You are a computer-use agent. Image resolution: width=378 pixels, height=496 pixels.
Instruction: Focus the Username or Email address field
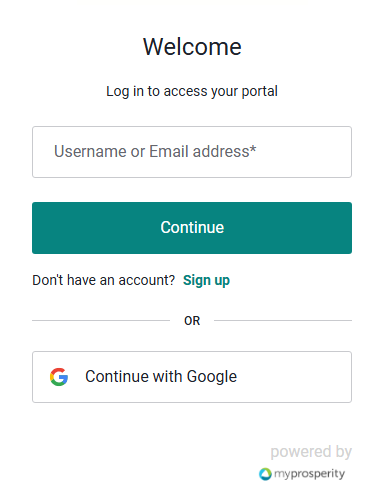pos(192,152)
